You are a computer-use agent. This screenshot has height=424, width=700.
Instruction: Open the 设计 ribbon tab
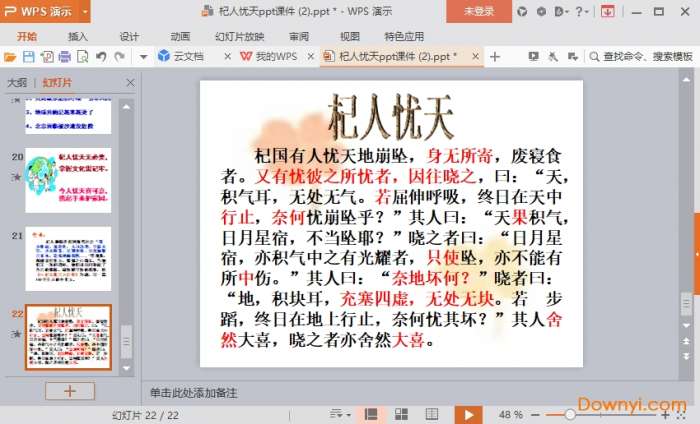[129, 37]
